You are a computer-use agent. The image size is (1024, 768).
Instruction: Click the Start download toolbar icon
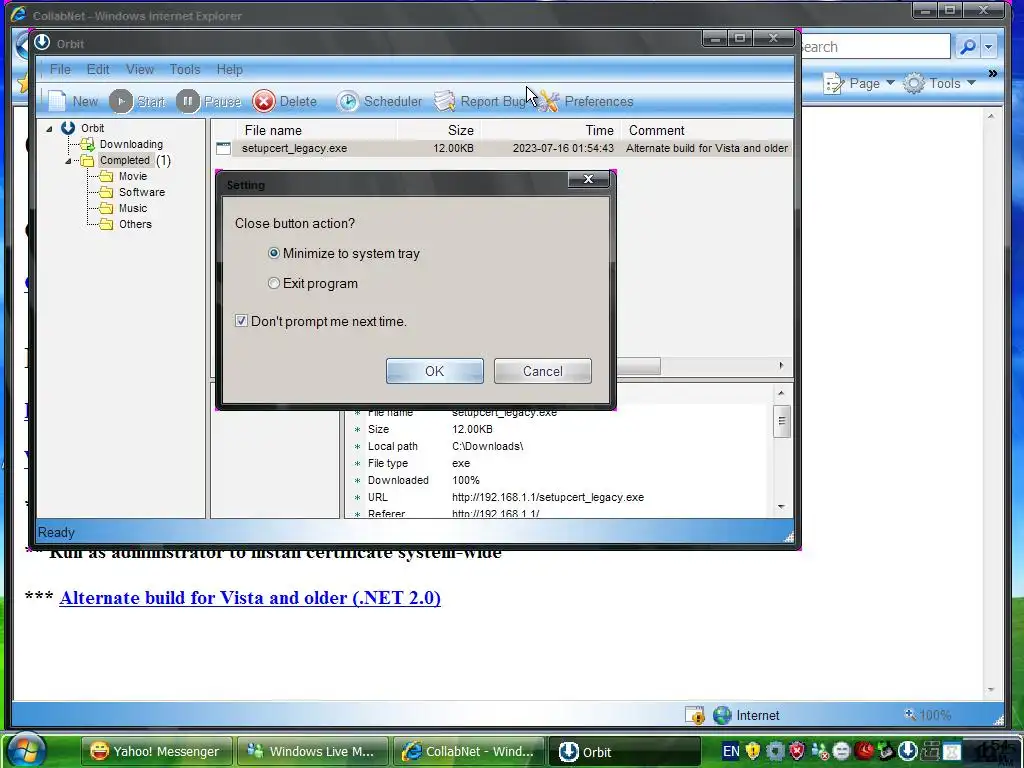coord(121,101)
